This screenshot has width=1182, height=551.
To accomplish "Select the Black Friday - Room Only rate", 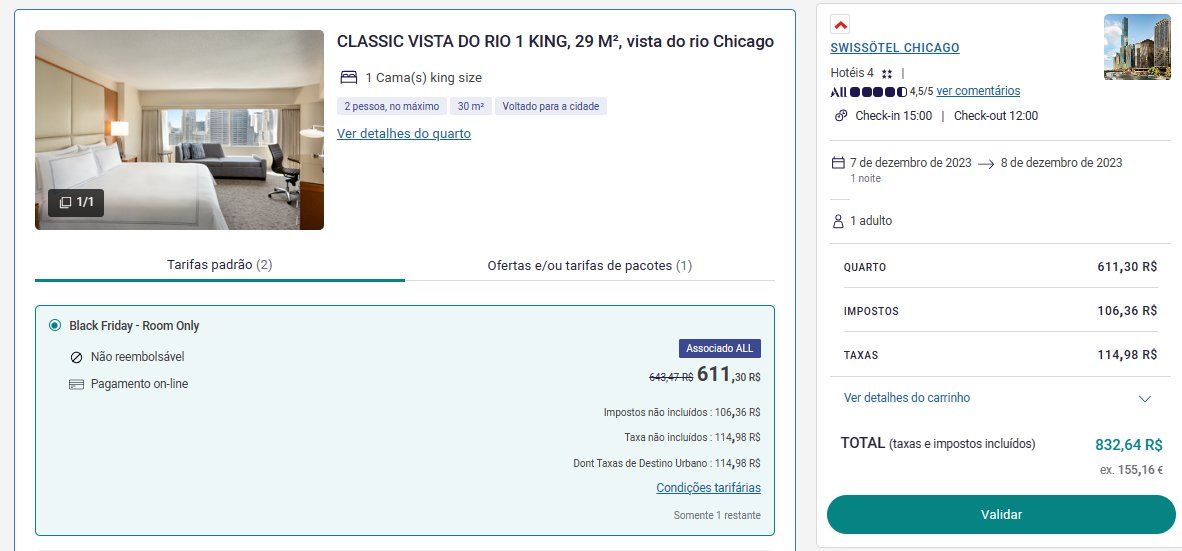I will tap(54, 326).
